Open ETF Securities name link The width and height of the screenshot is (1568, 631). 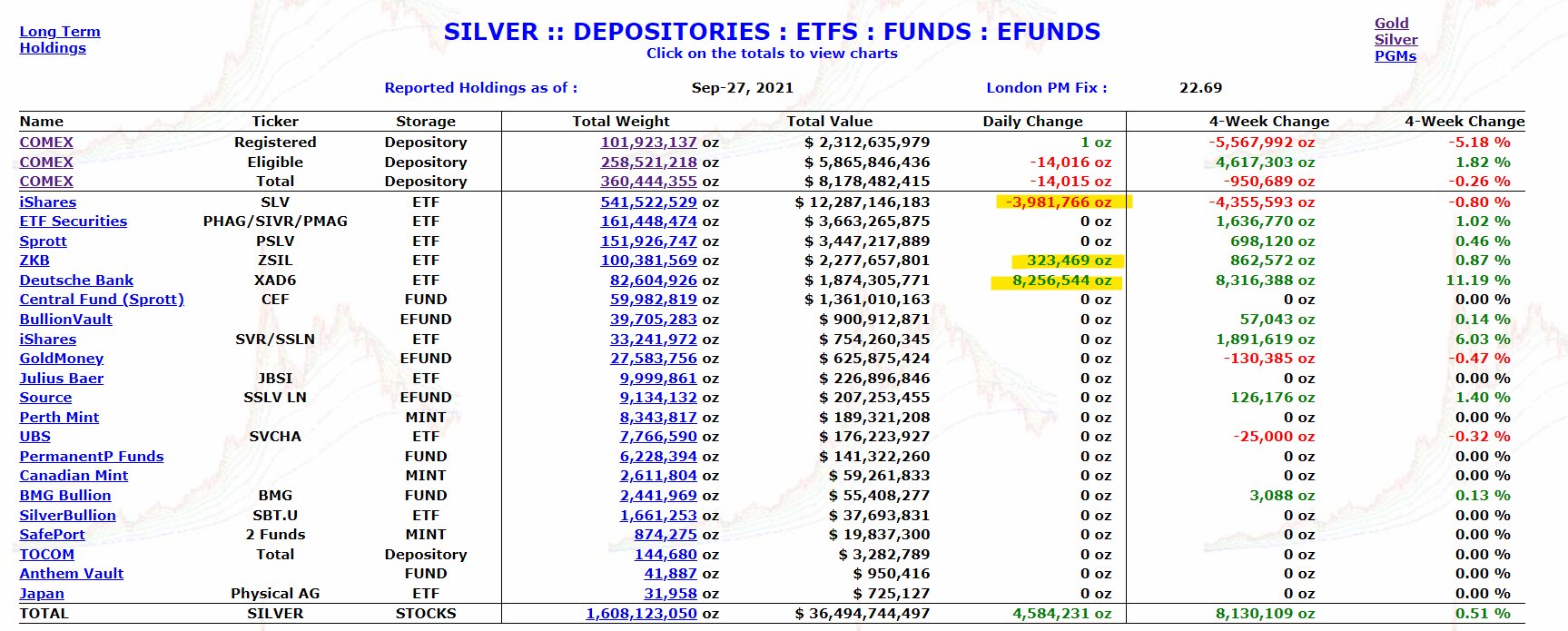click(74, 222)
